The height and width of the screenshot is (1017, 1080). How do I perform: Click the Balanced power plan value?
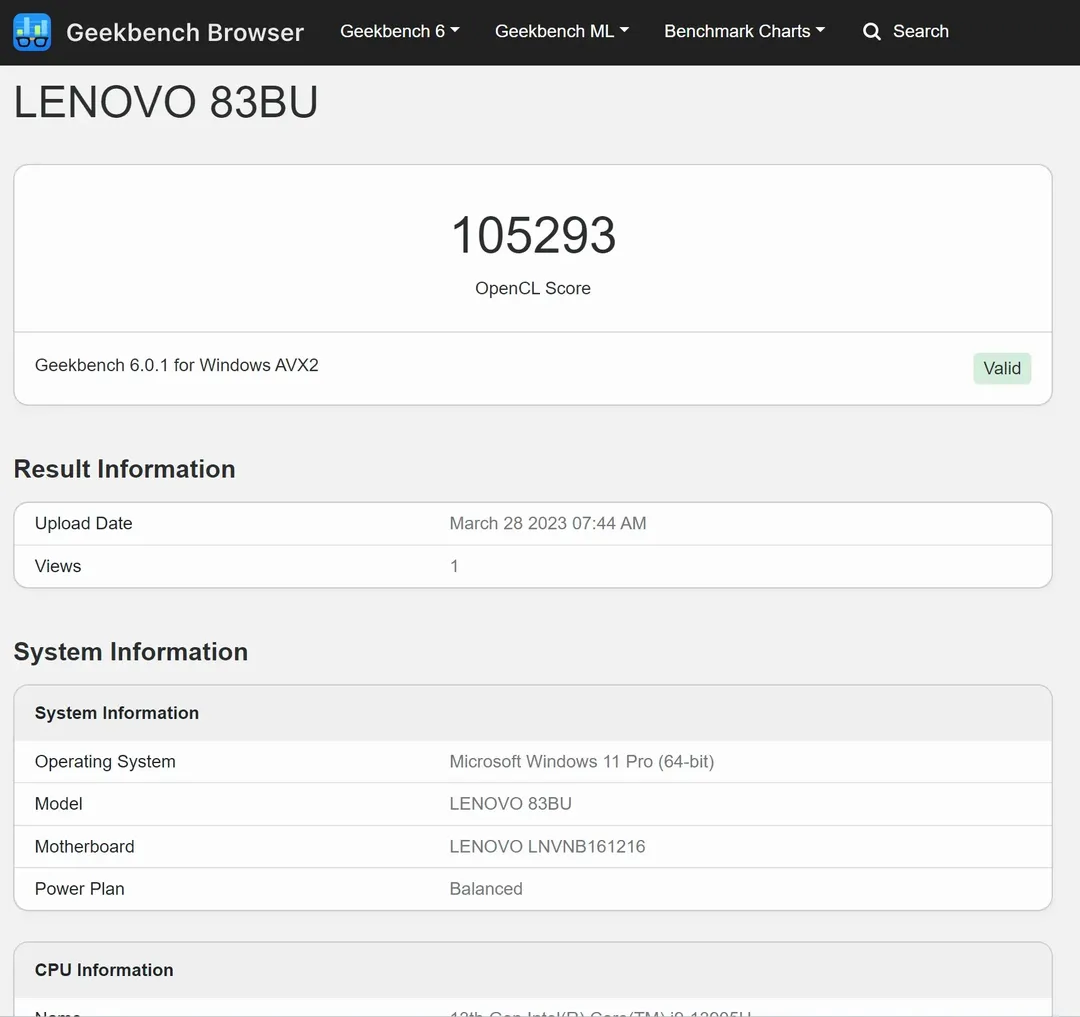pyautogui.click(x=486, y=888)
